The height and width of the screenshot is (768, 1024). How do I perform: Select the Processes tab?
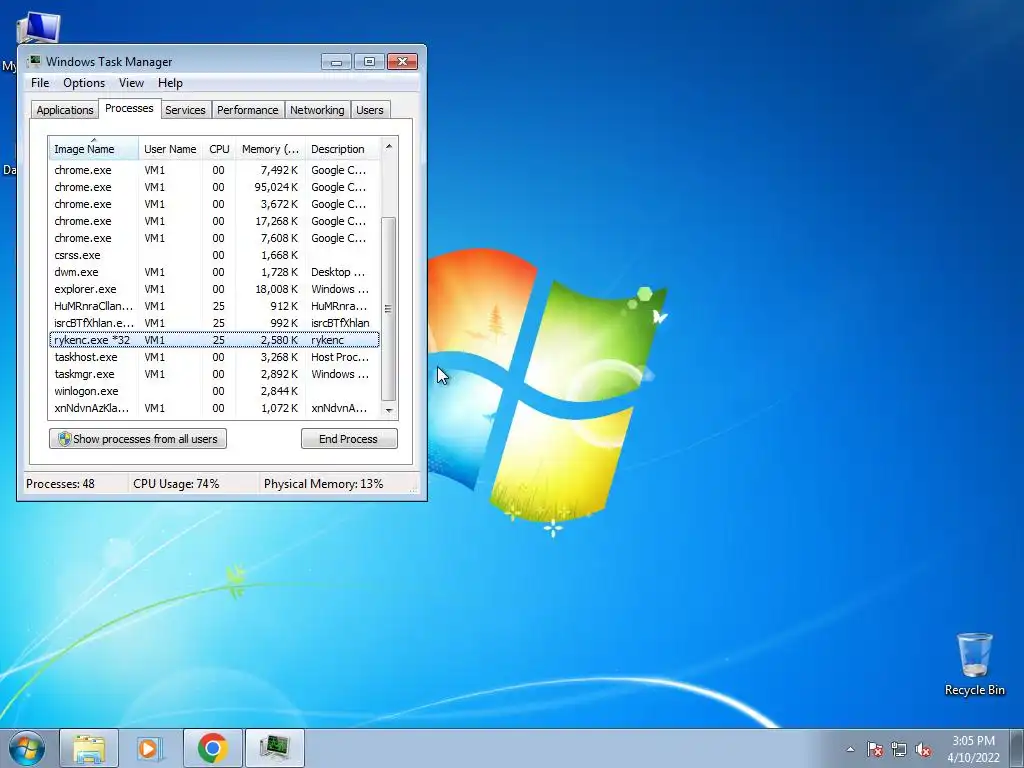coord(129,108)
